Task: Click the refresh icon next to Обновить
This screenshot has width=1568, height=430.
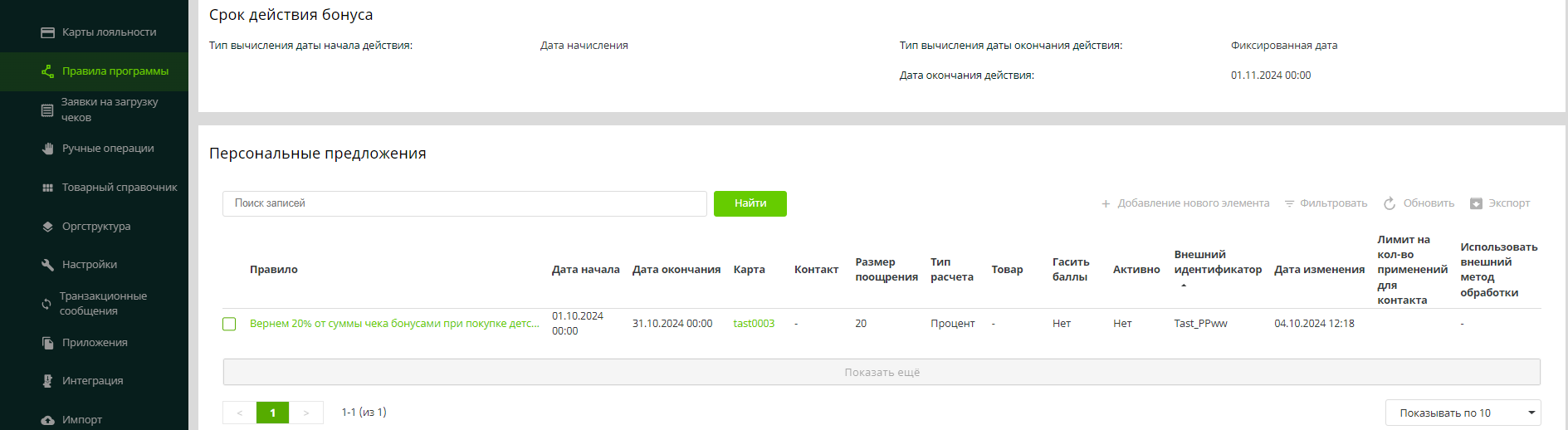Action: (x=1390, y=203)
